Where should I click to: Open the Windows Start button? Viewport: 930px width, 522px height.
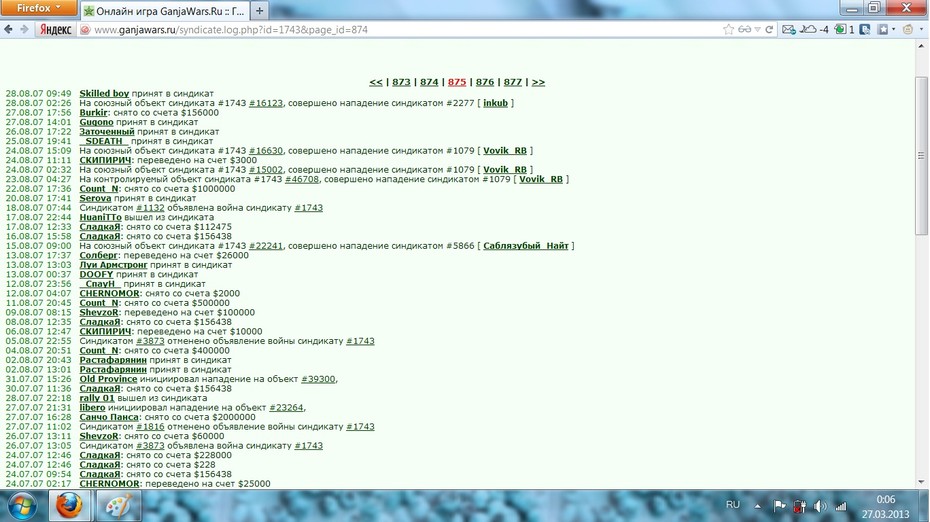(x=22, y=506)
